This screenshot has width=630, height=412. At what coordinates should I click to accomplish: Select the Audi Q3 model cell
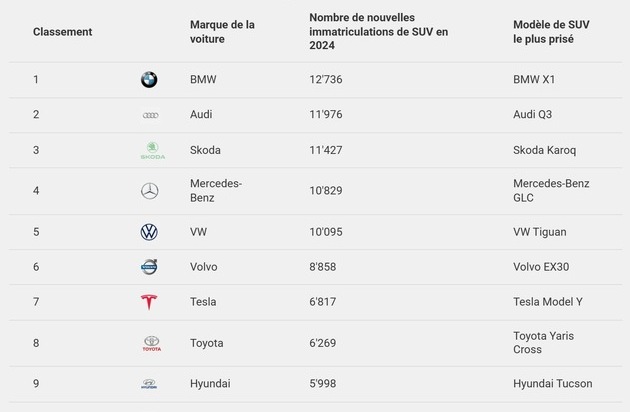[x=532, y=115]
